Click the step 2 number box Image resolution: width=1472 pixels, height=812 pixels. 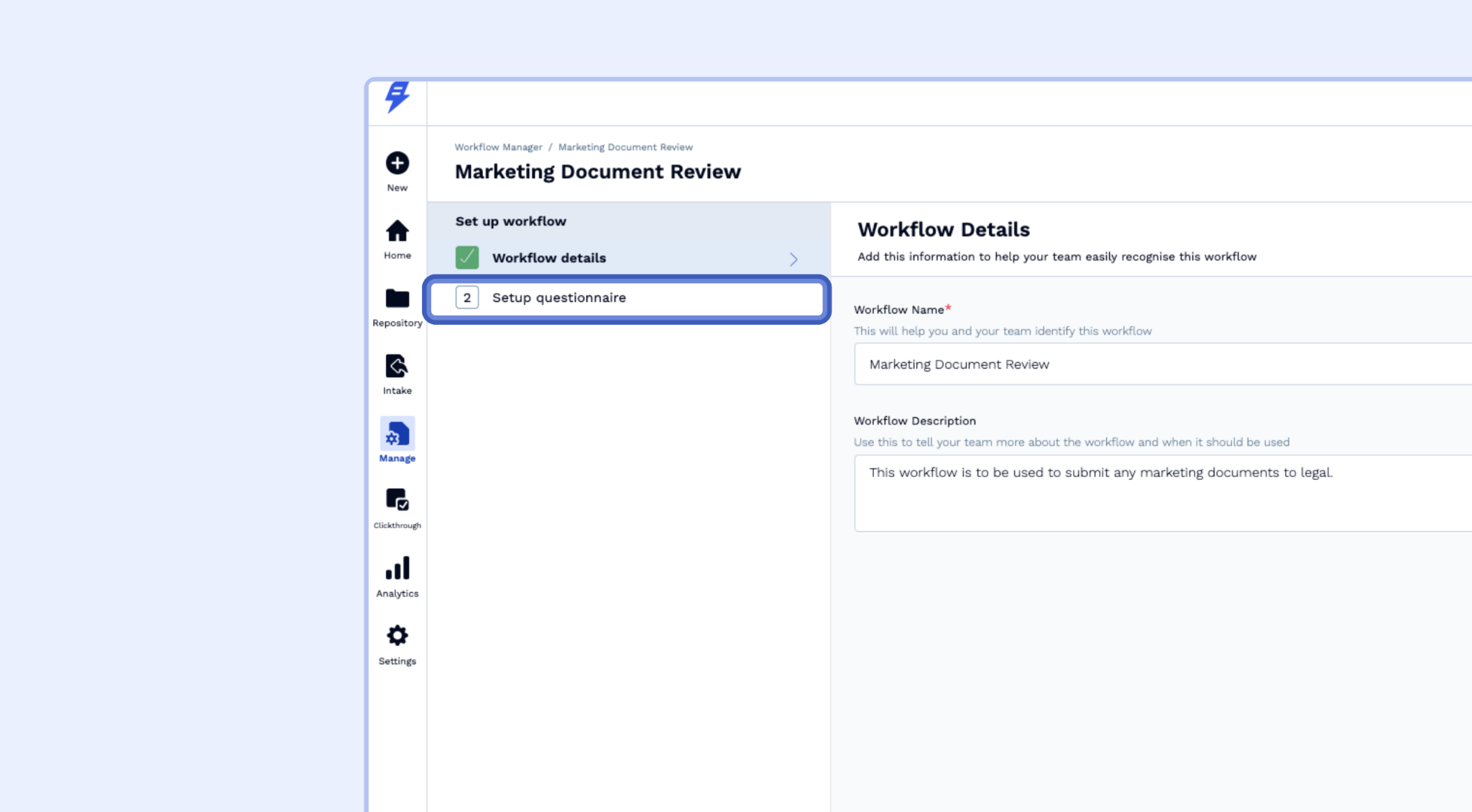[467, 297]
